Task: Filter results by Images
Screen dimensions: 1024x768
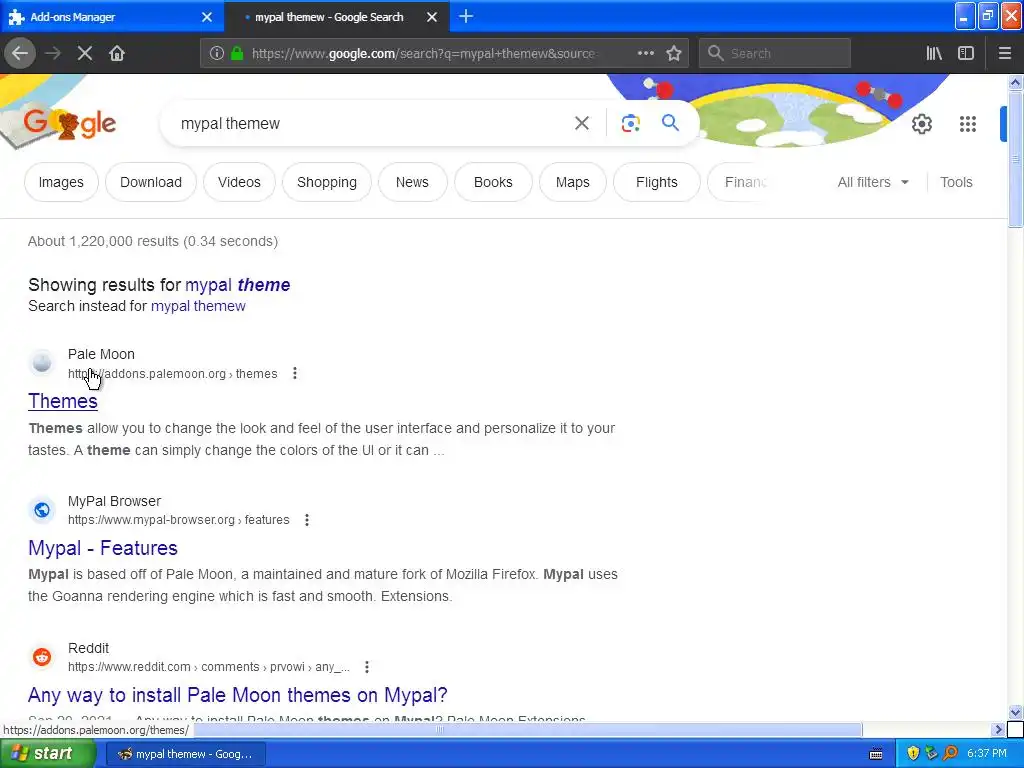Action: click(61, 182)
